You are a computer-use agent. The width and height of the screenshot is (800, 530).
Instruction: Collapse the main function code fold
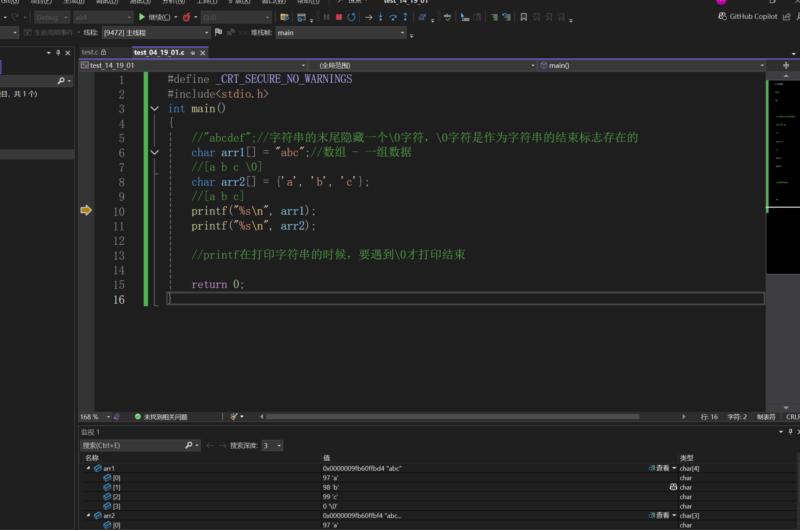(x=155, y=109)
